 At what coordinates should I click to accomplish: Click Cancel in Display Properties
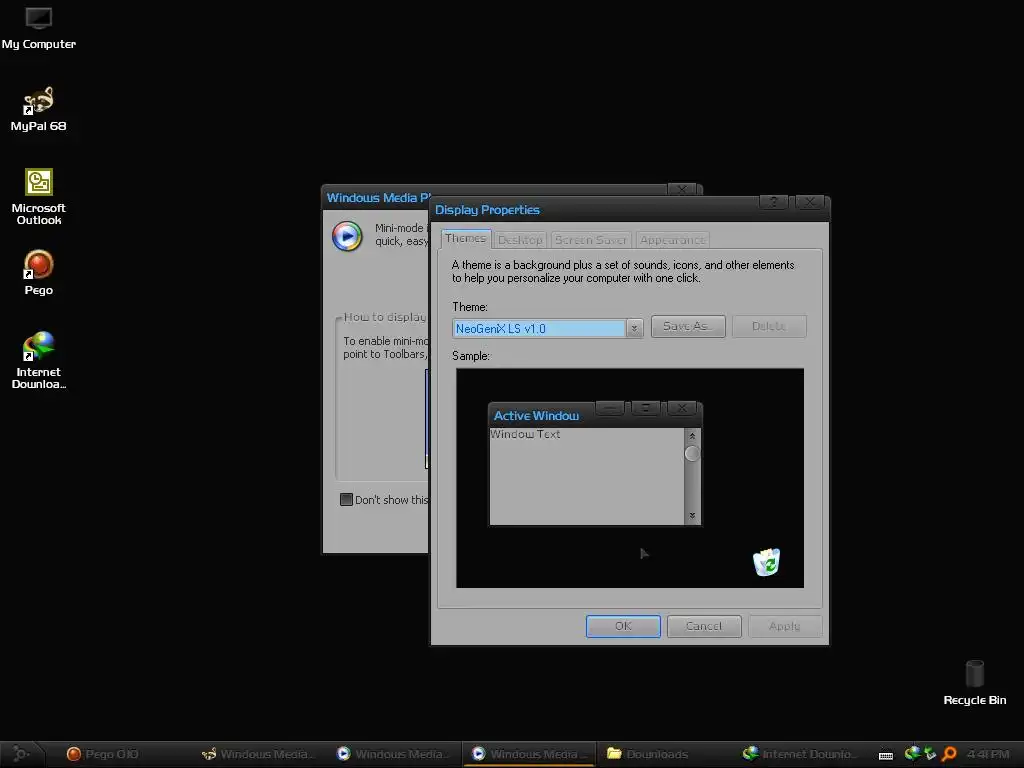704,626
